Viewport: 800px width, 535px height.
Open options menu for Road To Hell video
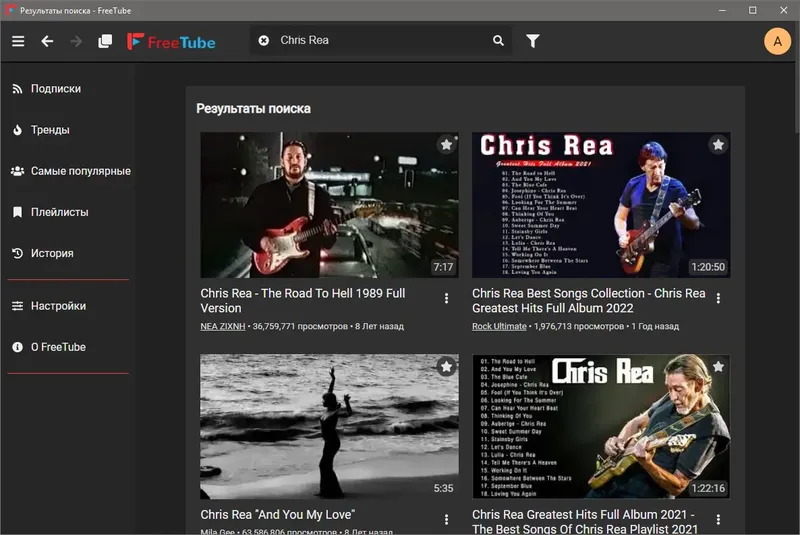click(446, 298)
